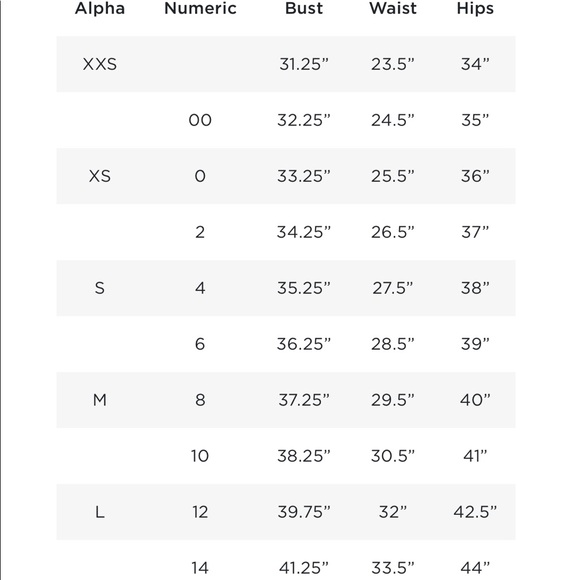Click the 31.25" bust measurement

coord(304,64)
